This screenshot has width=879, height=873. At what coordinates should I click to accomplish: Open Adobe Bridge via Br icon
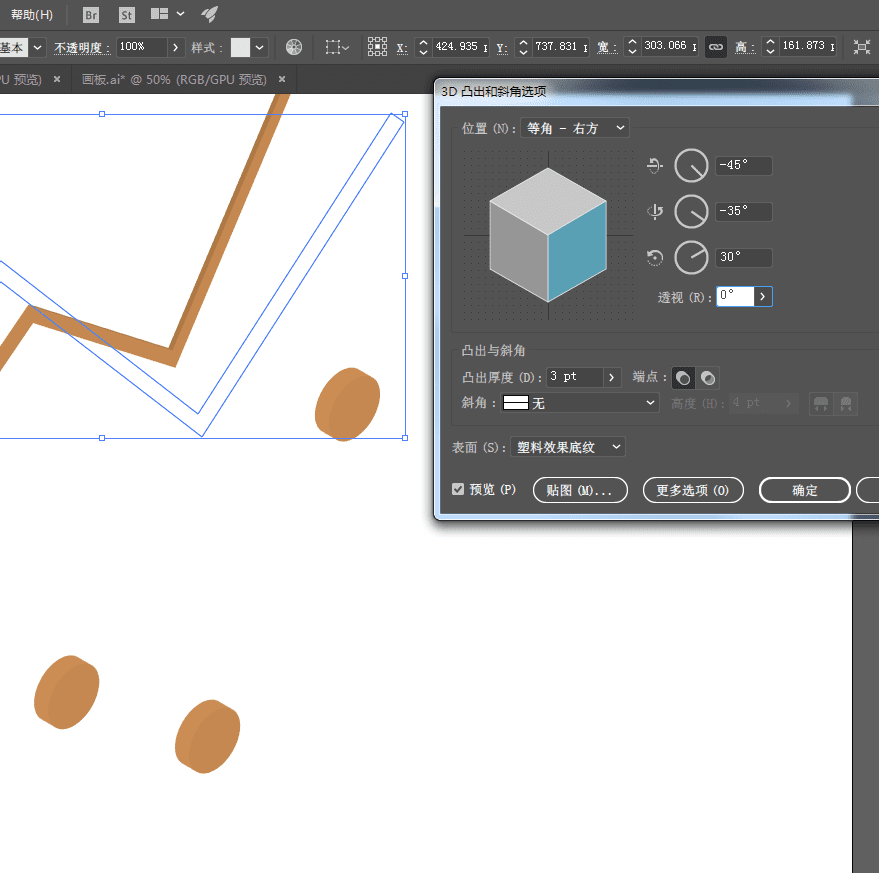pyautogui.click(x=91, y=15)
